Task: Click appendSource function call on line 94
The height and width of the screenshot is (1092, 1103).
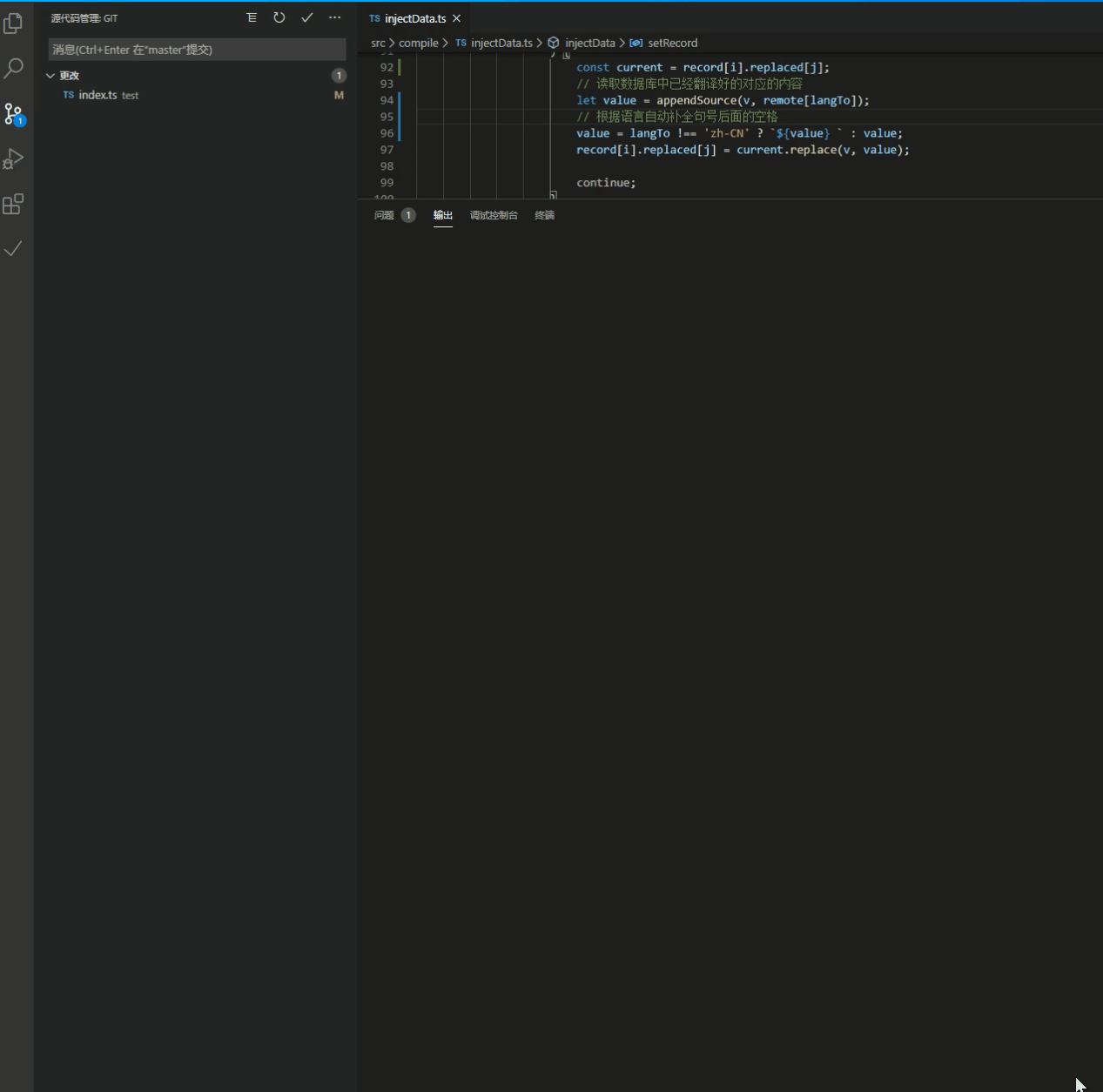Action: 696,100
